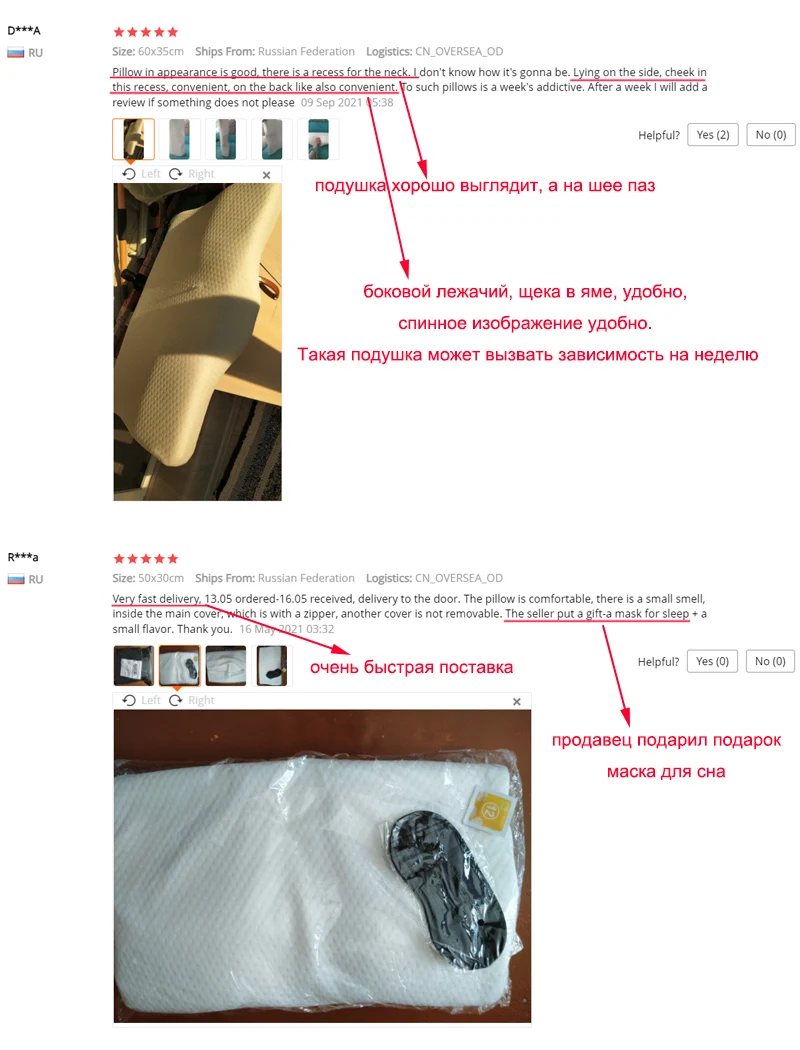This screenshot has width=800, height=1050.
Task: Open first thumbnail in R***a's review
Action: click(x=133, y=666)
